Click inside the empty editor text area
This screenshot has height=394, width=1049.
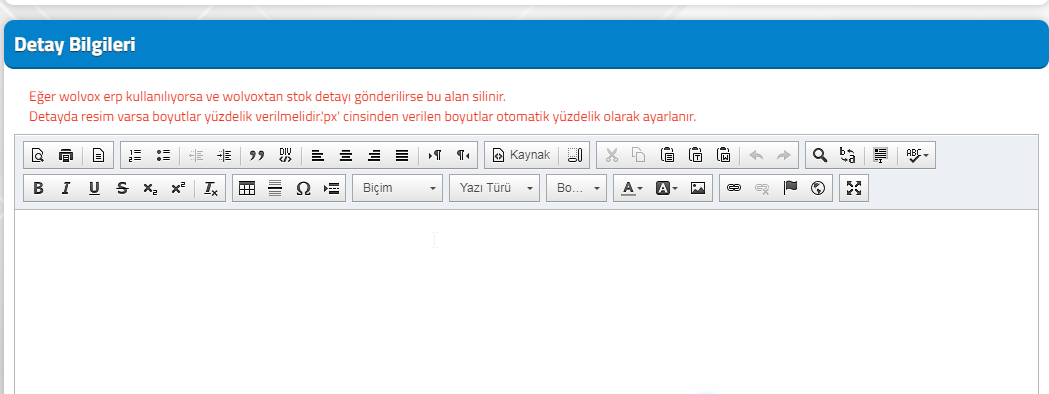(526, 301)
